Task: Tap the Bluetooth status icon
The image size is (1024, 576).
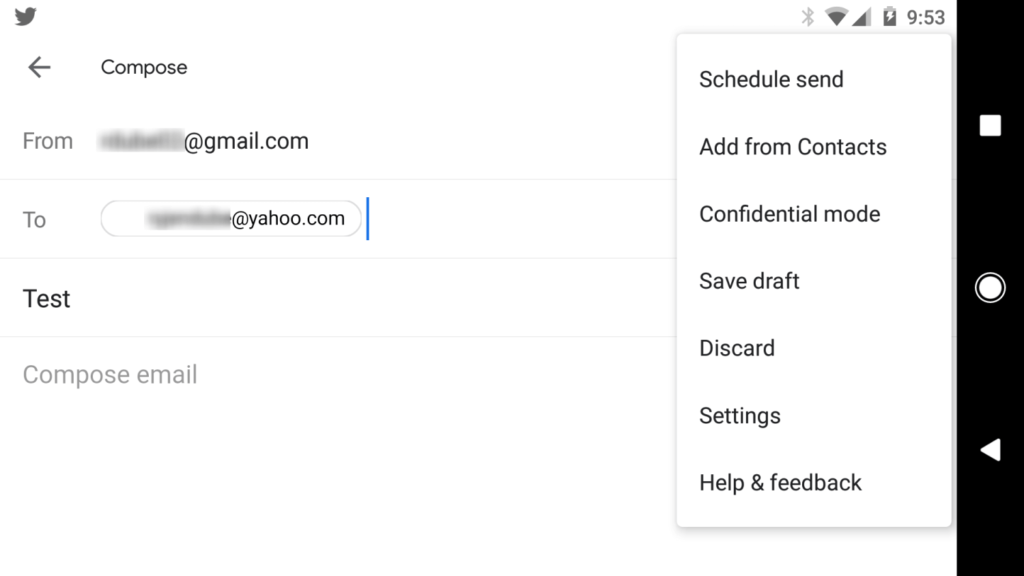Action: click(808, 17)
